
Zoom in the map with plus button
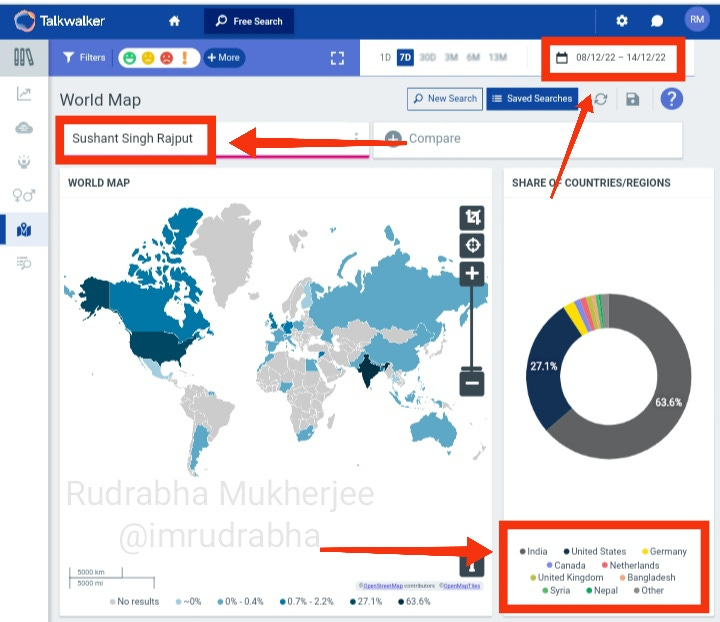pyautogui.click(x=472, y=274)
